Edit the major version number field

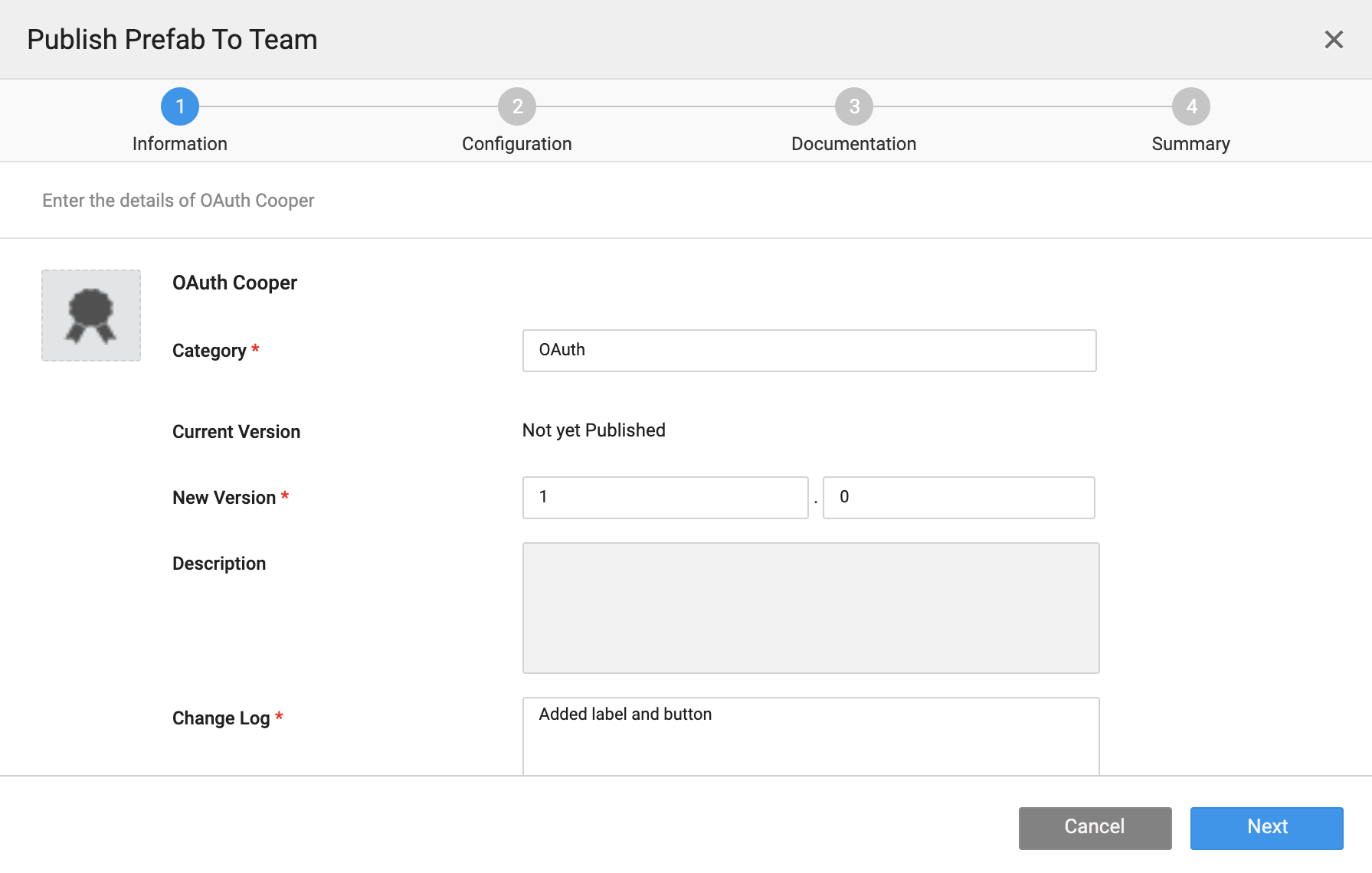665,498
